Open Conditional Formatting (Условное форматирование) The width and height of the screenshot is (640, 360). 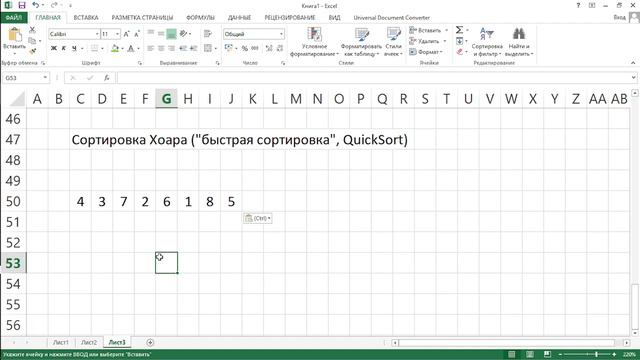tap(314, 42)
